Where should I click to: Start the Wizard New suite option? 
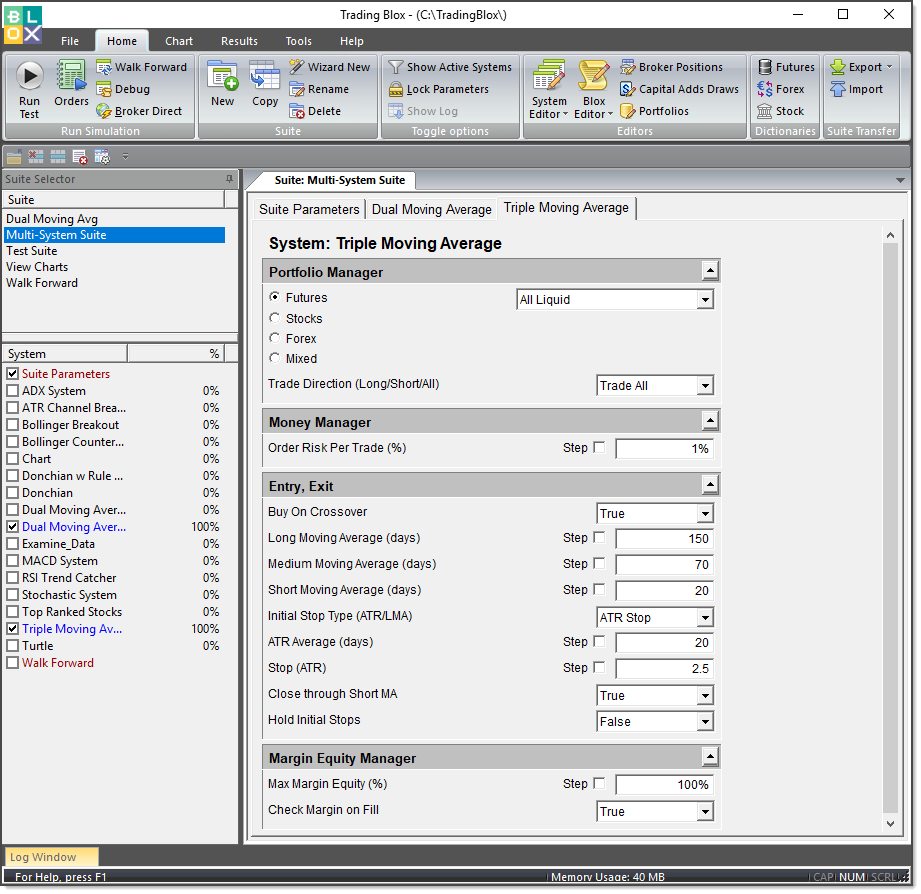(330, 67)
